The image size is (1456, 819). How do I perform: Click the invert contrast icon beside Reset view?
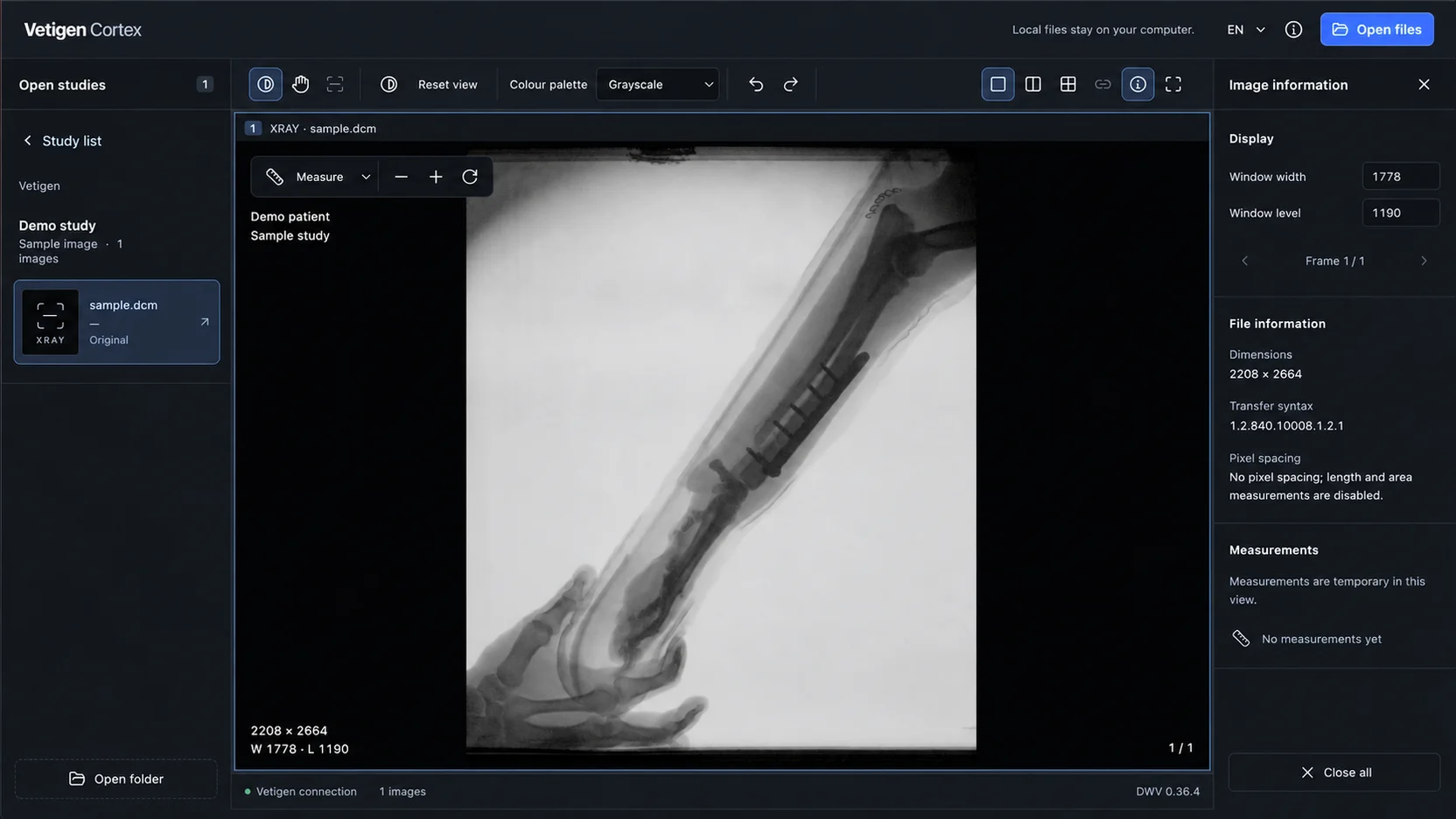(x=388, y=84)
